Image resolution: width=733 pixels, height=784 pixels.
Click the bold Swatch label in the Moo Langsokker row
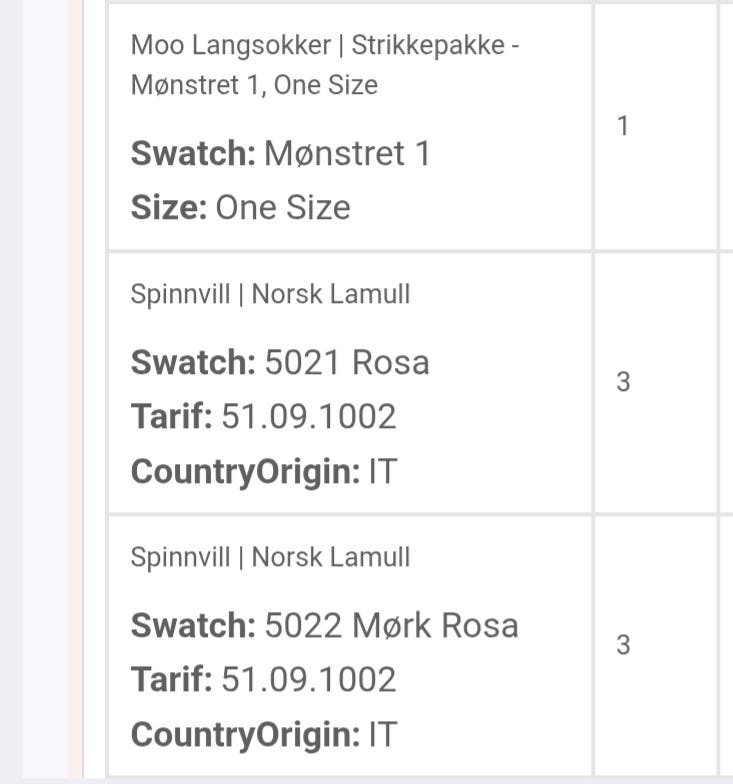pyautogui.click(x=193, y=153)
